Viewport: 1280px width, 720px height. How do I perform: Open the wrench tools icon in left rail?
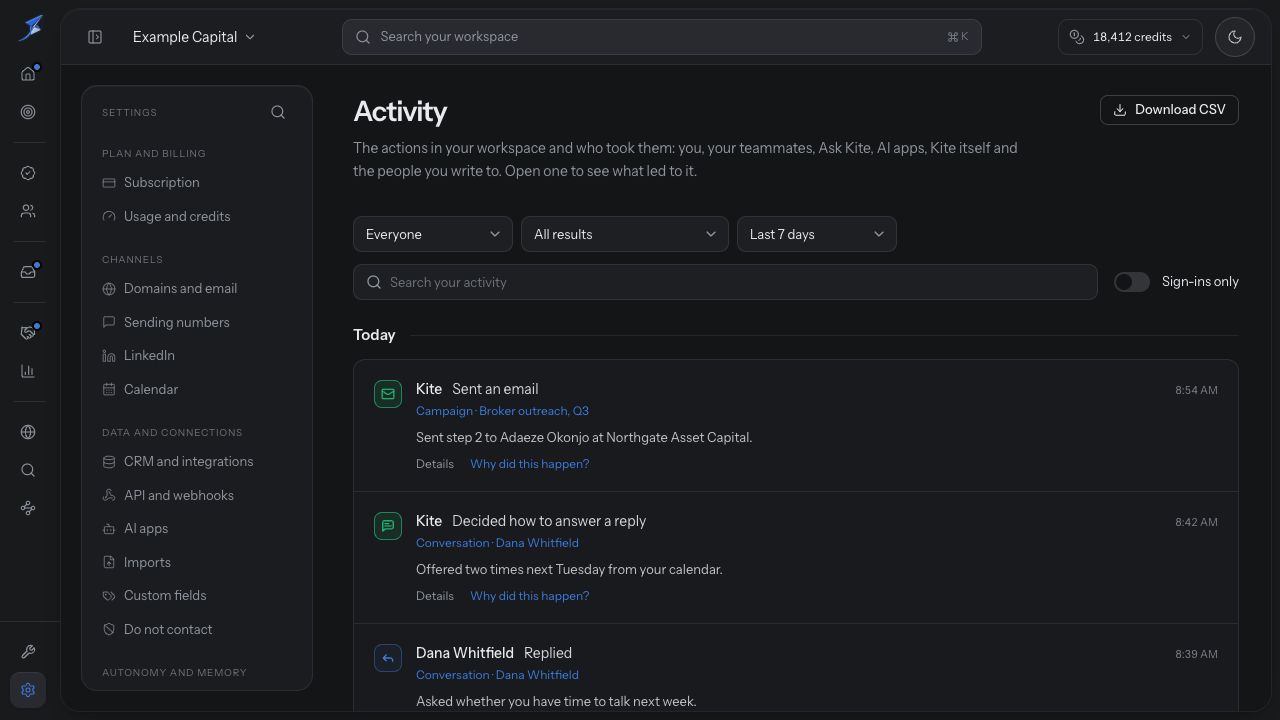point(28,652)
